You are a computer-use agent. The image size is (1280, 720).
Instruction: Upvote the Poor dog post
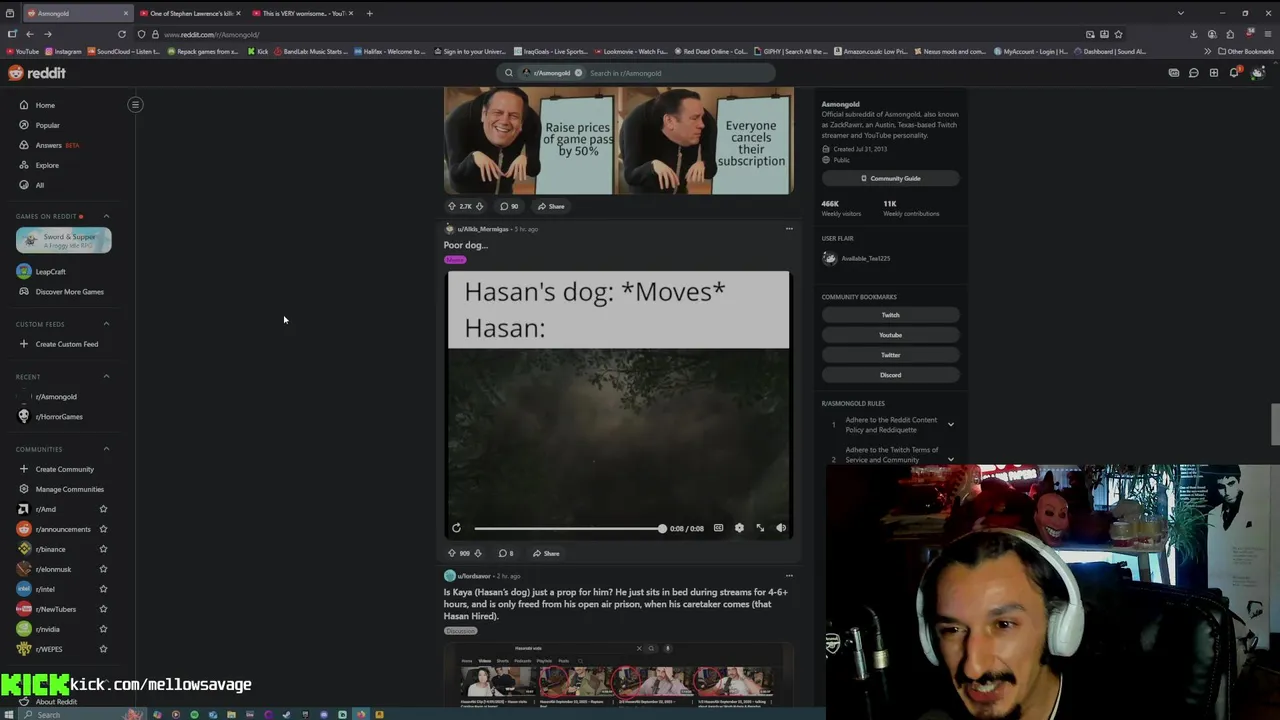(451, 553)
